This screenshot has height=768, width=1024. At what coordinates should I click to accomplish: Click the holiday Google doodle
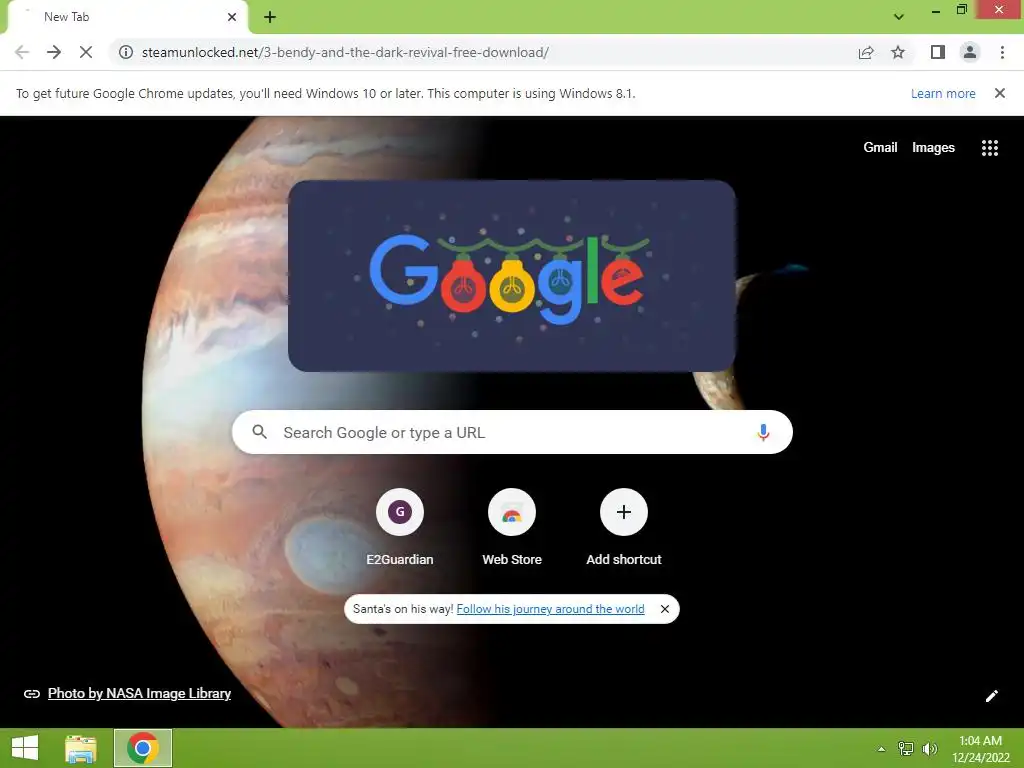512,276
